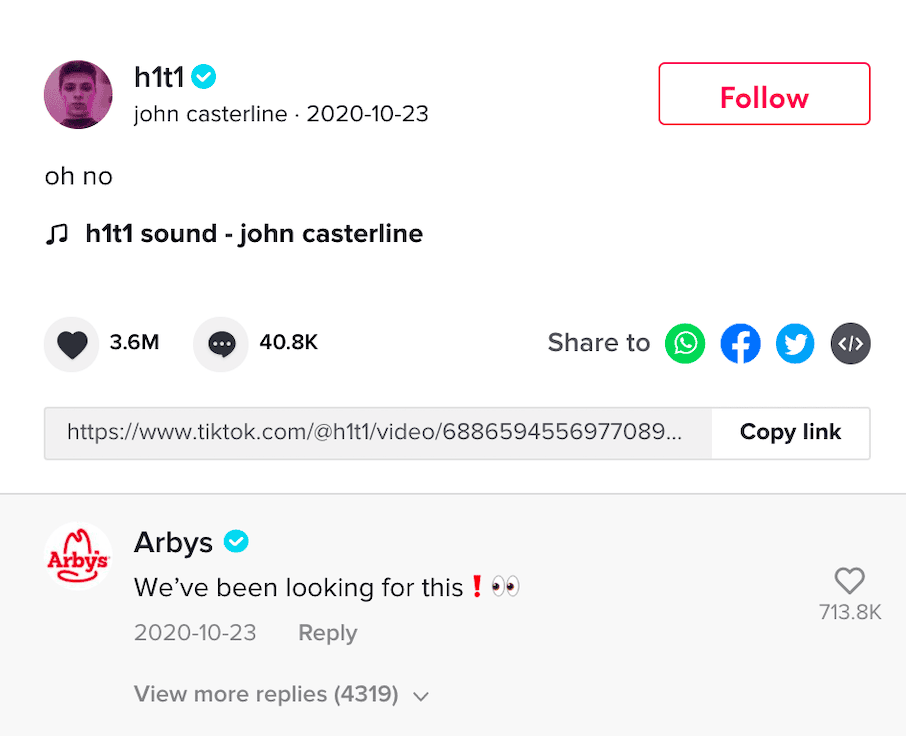Open h1t1 sound - john casterline
This screenshot has width=906, height=736.
(254, 234)
